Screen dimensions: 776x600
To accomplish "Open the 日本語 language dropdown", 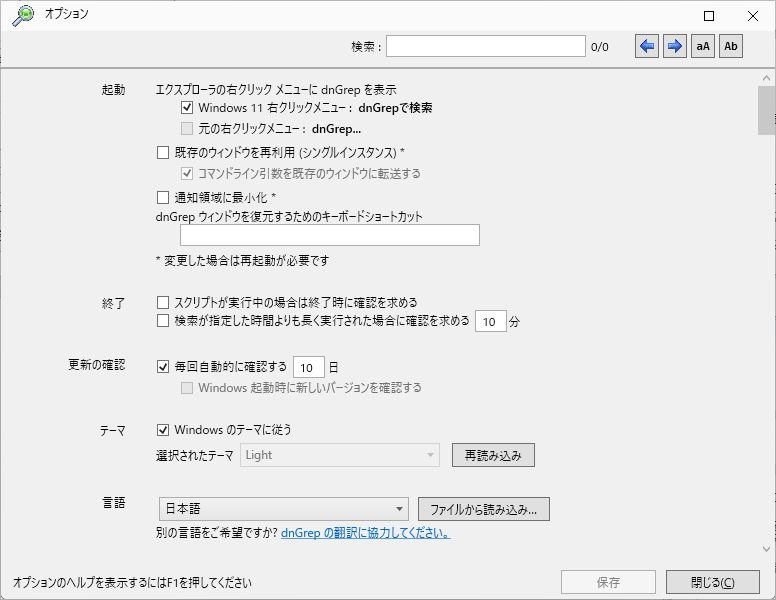I will [x=284, y=509].
